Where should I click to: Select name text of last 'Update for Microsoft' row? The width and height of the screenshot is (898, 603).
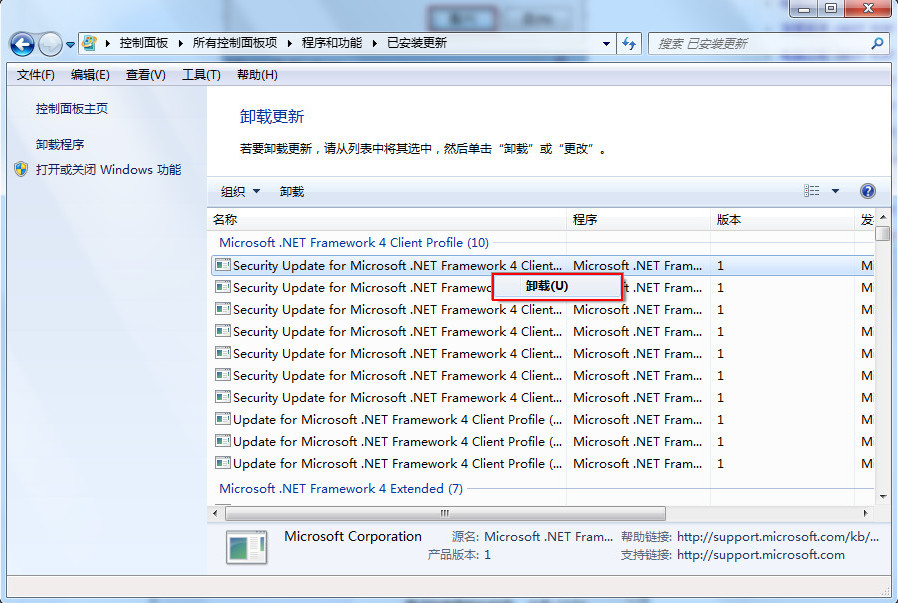pyautogui.click(x=397, y=464)
